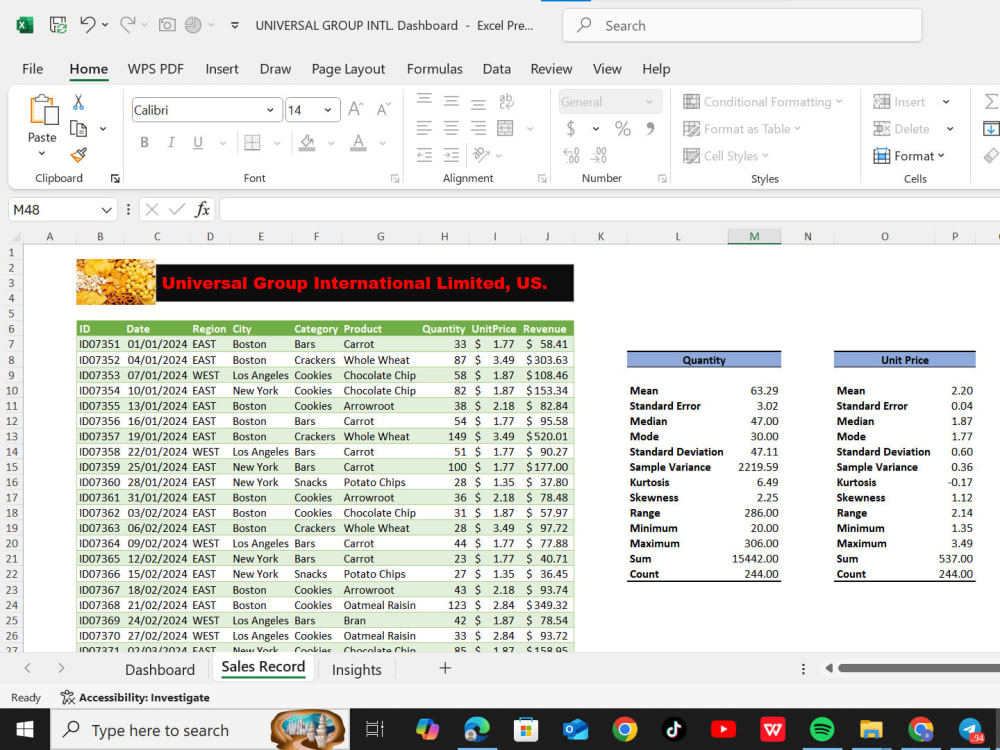Open the Formulas ribbon tab

pos(434,69)
